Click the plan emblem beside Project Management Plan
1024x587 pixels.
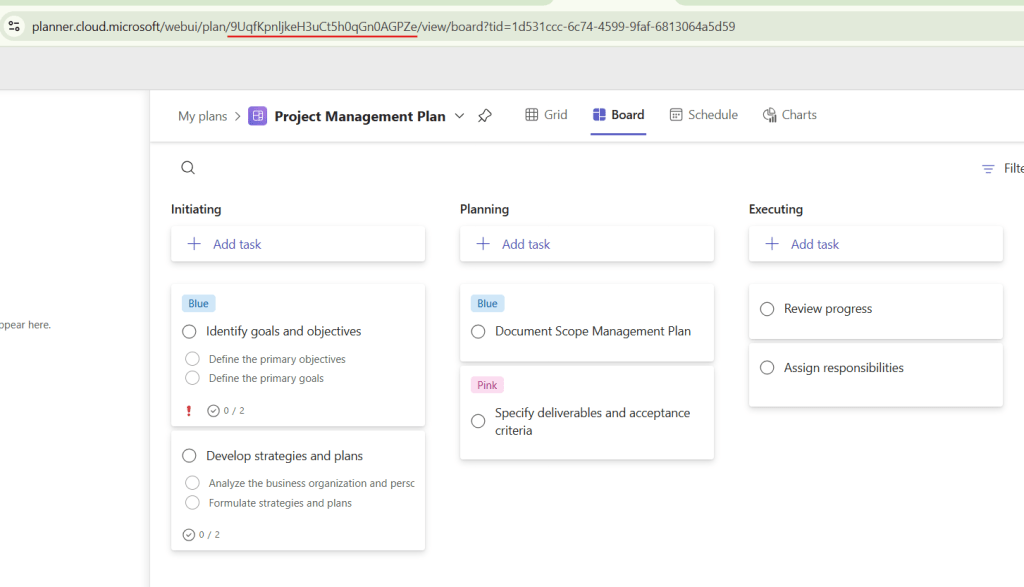pyautogui.click(x=258, y=115)
